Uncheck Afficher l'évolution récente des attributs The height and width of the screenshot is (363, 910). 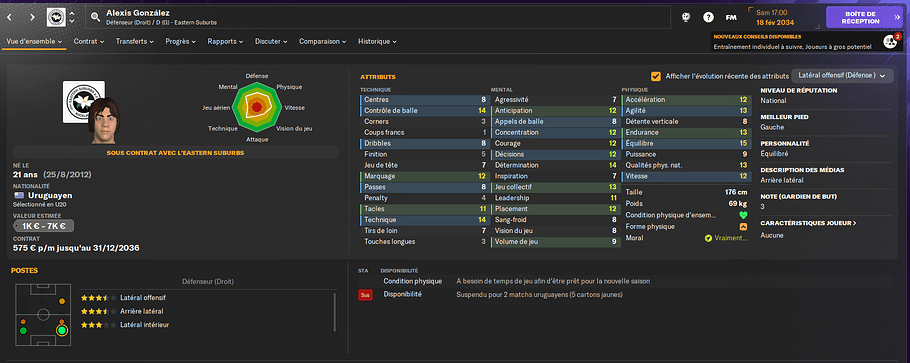[x=656, y=76]
